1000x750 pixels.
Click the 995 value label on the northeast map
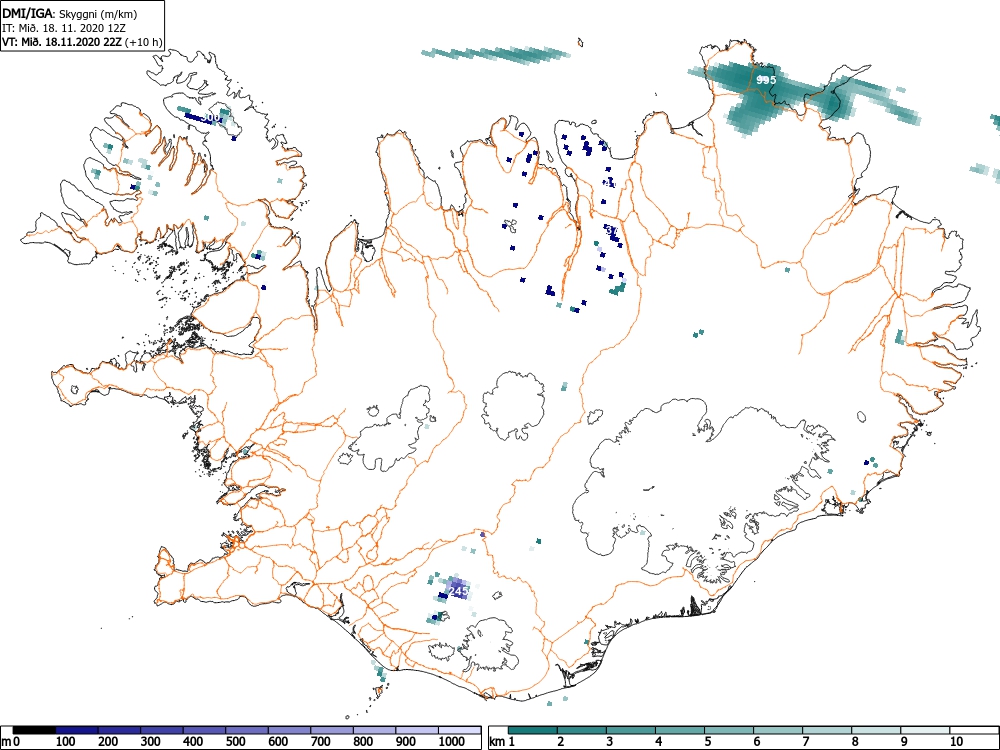coord(766,80)
